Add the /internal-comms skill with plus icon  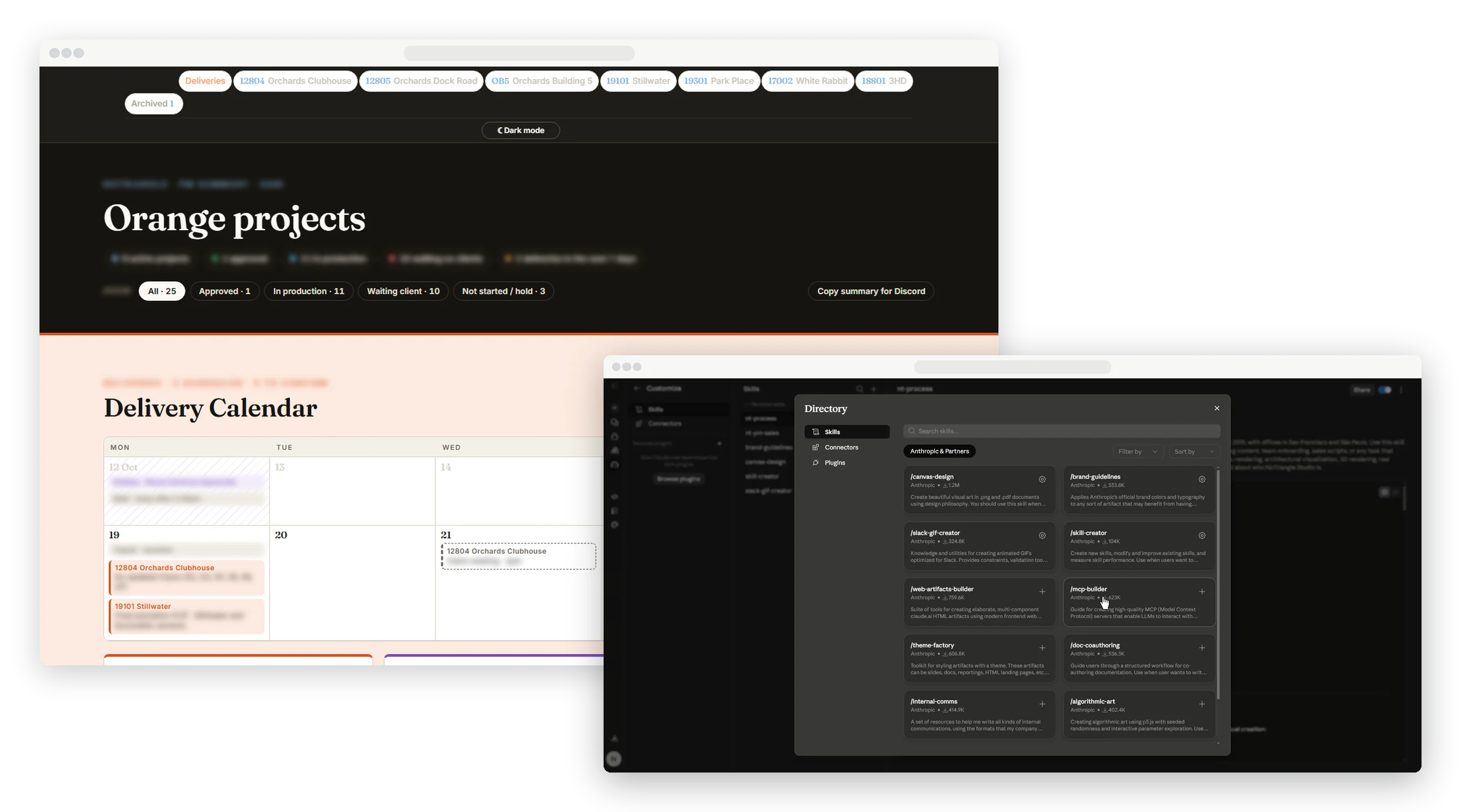pos(1042,704)
